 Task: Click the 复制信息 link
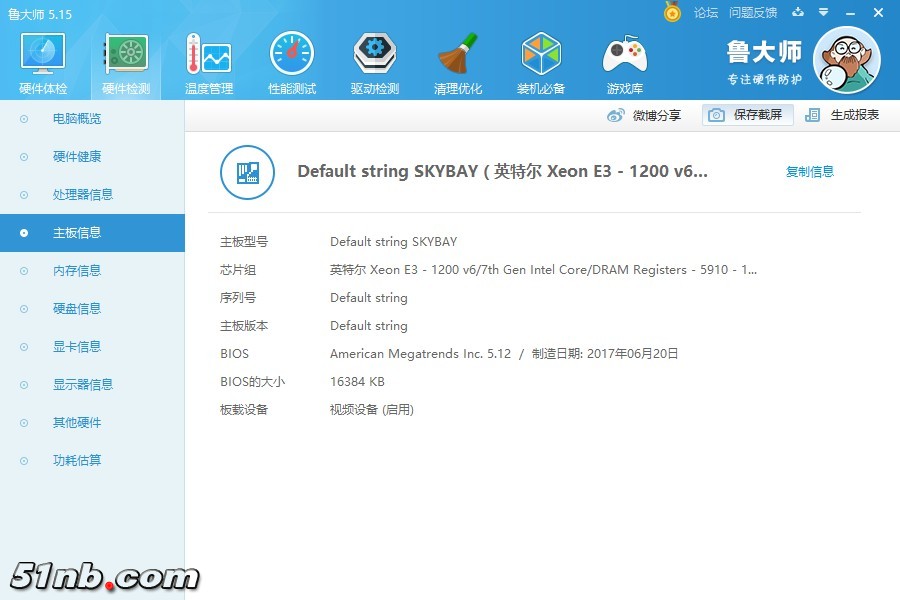(x=809, y=172)
